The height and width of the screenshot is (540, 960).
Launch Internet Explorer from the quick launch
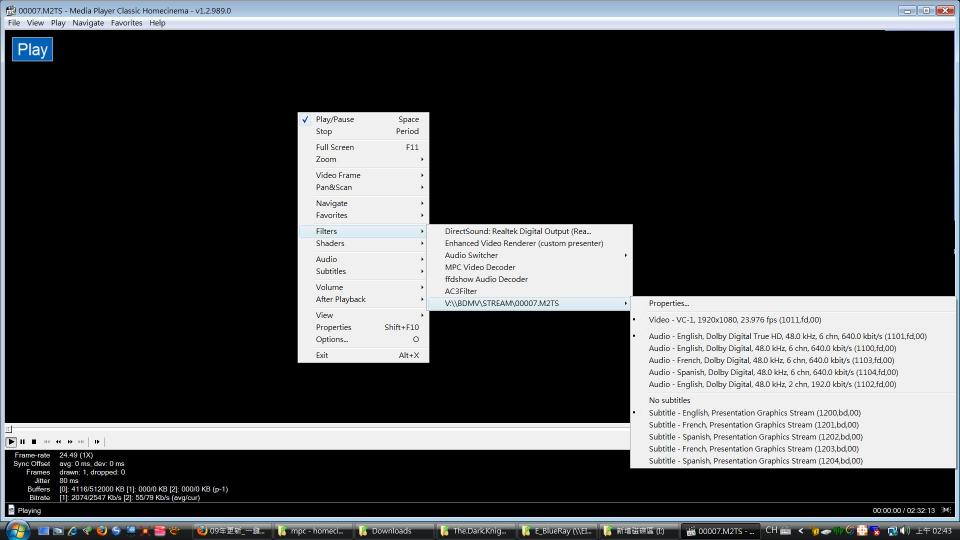[72, 531]
